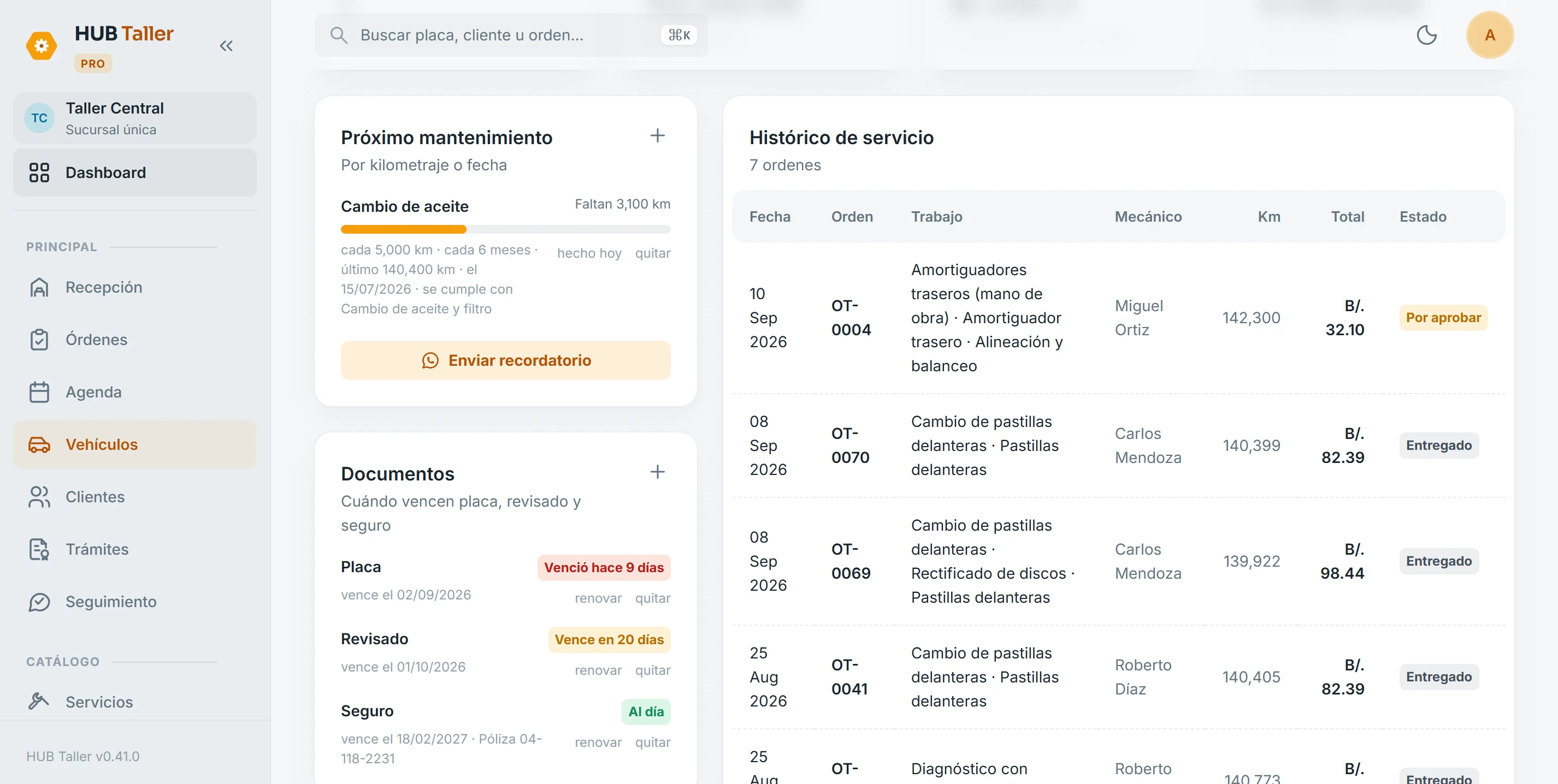Click the Km column header
The width and height of the screenshot is (1558, 784).
[x=1269, y=216]
